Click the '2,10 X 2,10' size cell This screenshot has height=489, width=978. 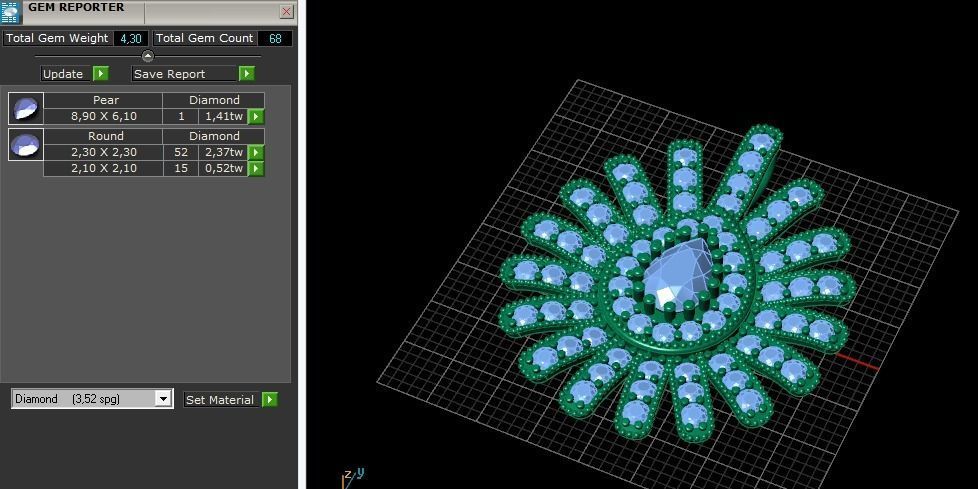click(103, 168)
